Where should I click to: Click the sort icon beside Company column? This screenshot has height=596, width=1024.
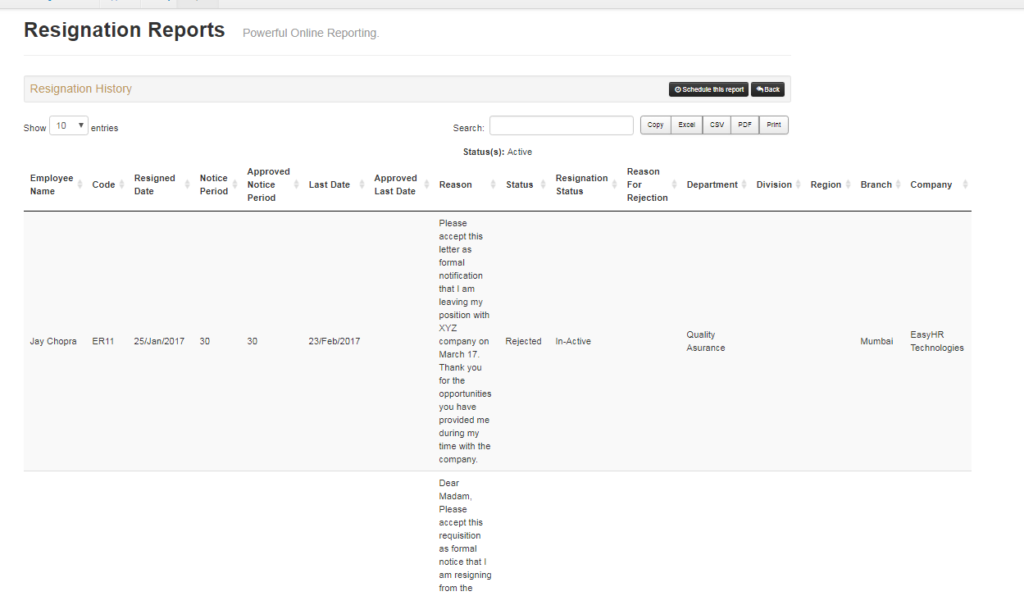pyautogui.click(x=965, y=184)
